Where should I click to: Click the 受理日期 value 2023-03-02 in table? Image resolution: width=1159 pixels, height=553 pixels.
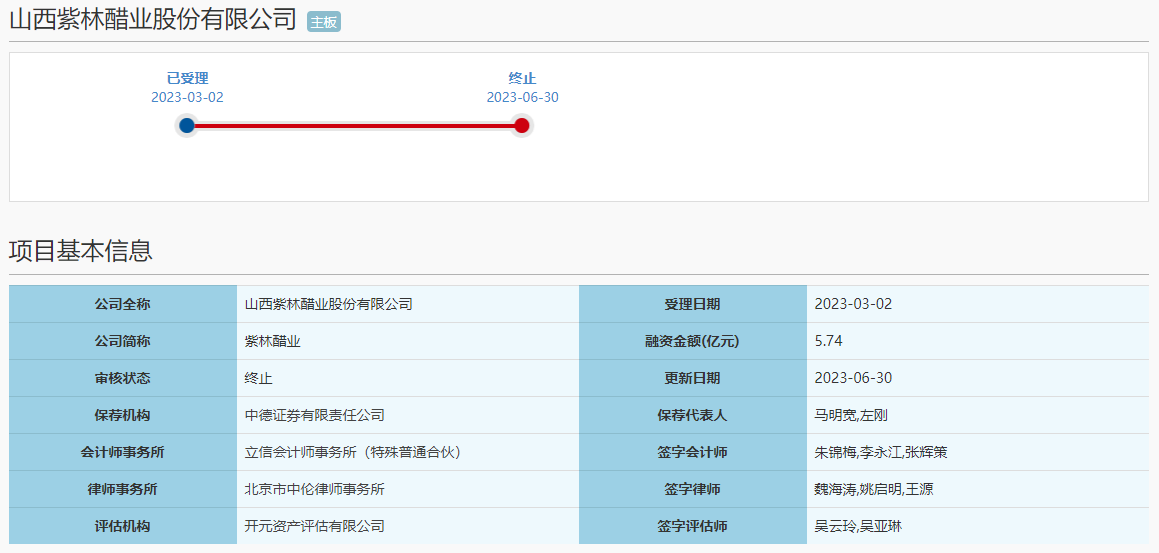(x=853, y=305)
